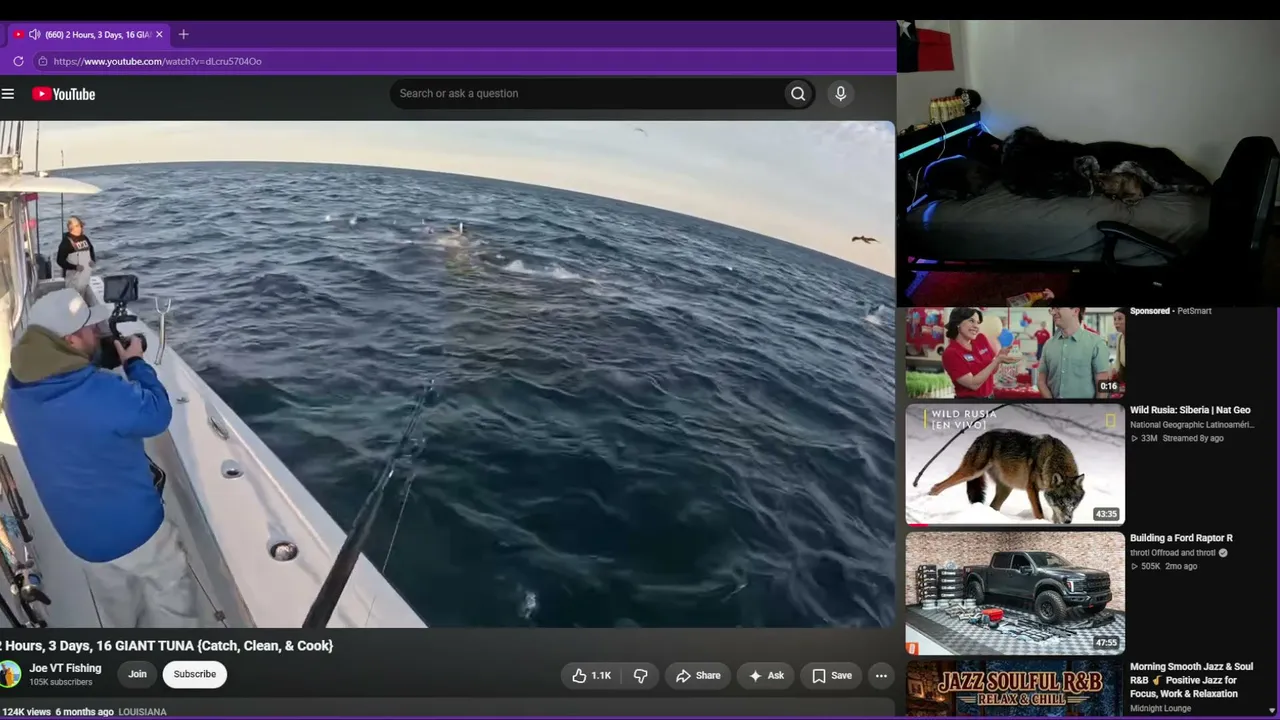Open the Ask AI button
This screenshot has width=1280, height=720.
coord(766,676)
